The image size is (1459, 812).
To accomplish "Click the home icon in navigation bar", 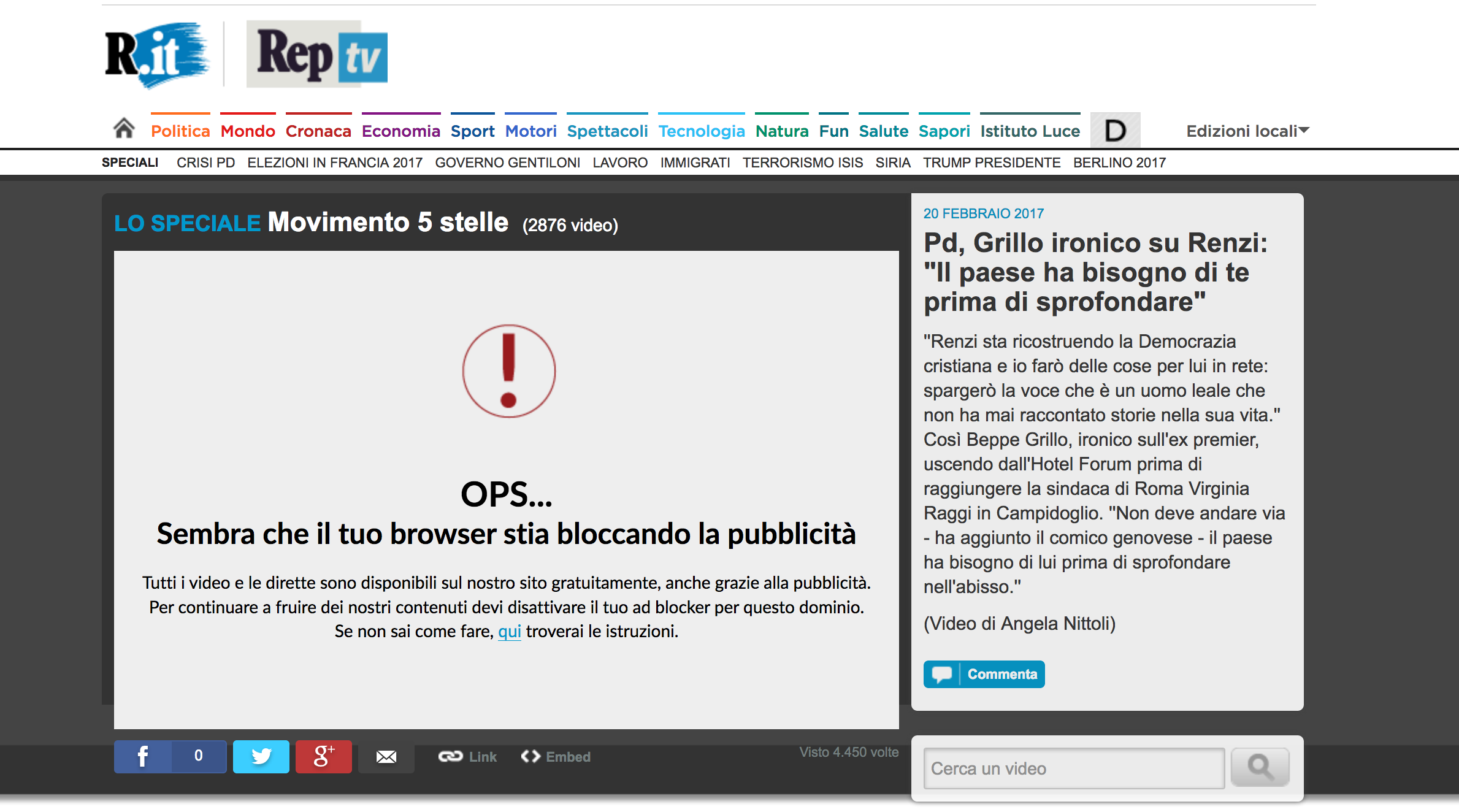I will (x=124, y=129).
